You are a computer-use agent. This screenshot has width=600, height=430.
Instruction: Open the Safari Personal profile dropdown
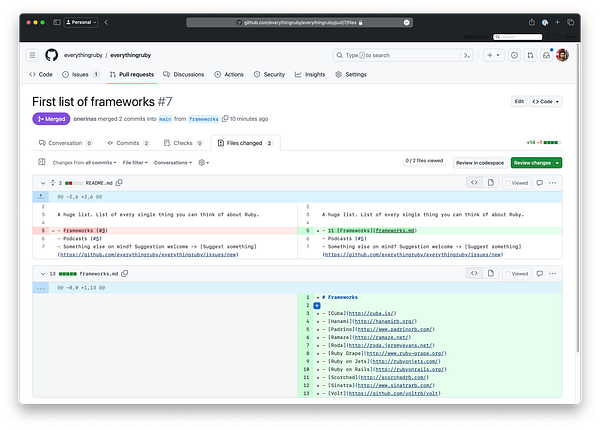click(x=81, y=22)
